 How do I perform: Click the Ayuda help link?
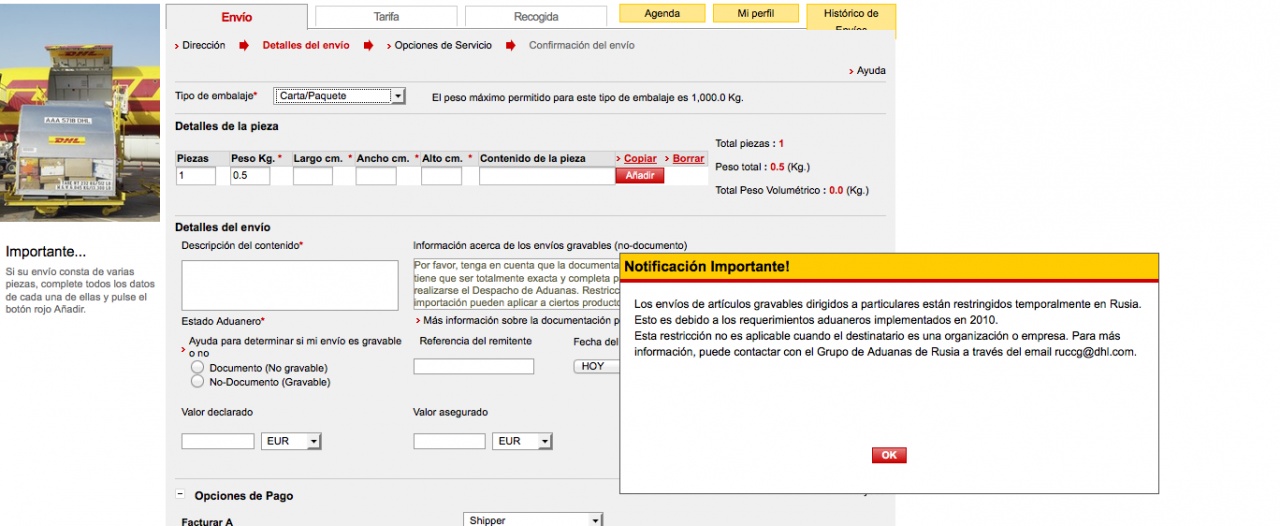pyautogui.click(x=870, y=71)
